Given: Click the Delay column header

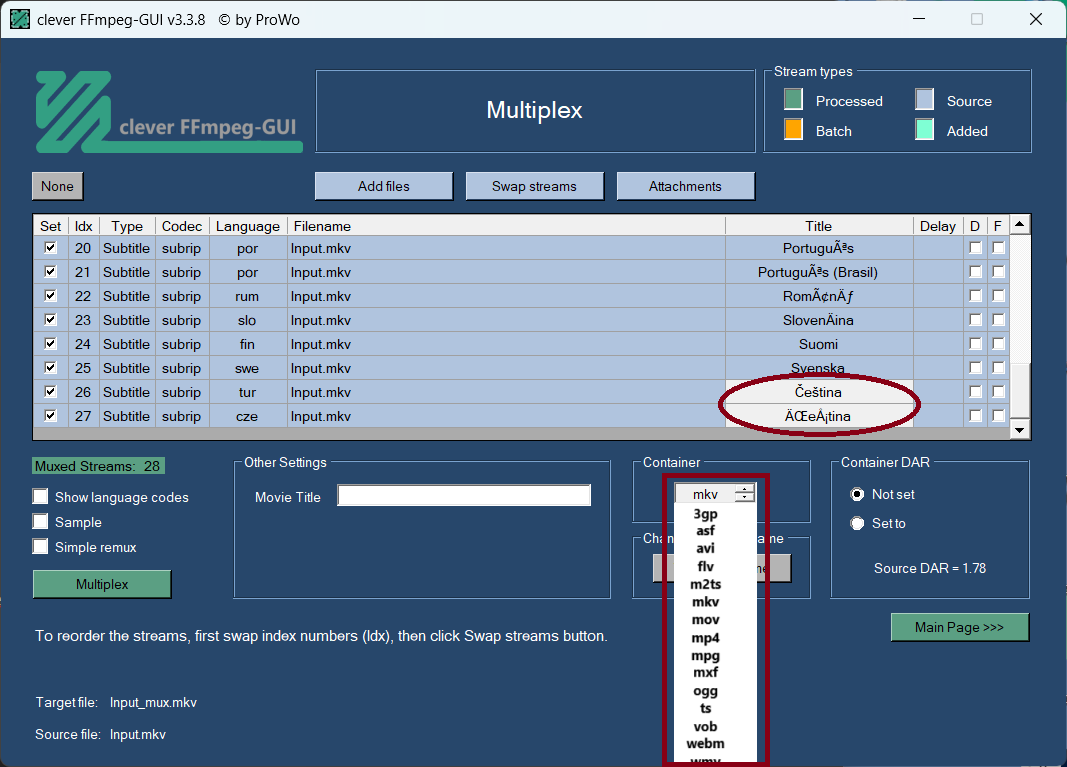Looking at the screenshot, I should [x=938, y=226].
